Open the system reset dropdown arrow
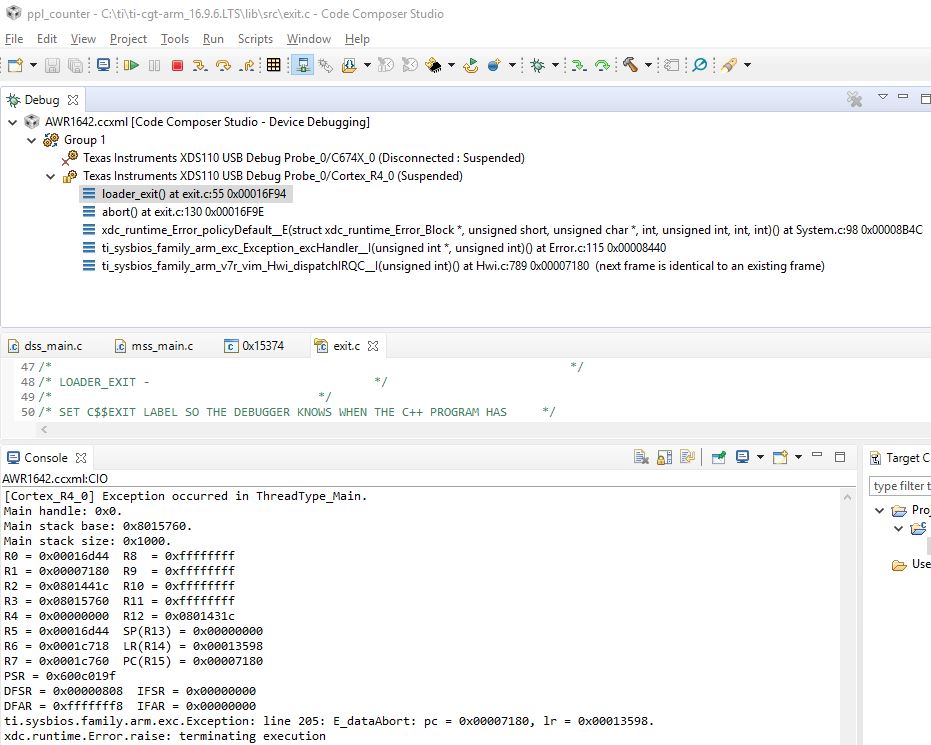This screenshot has height=745, width=931. pos(512,65)
